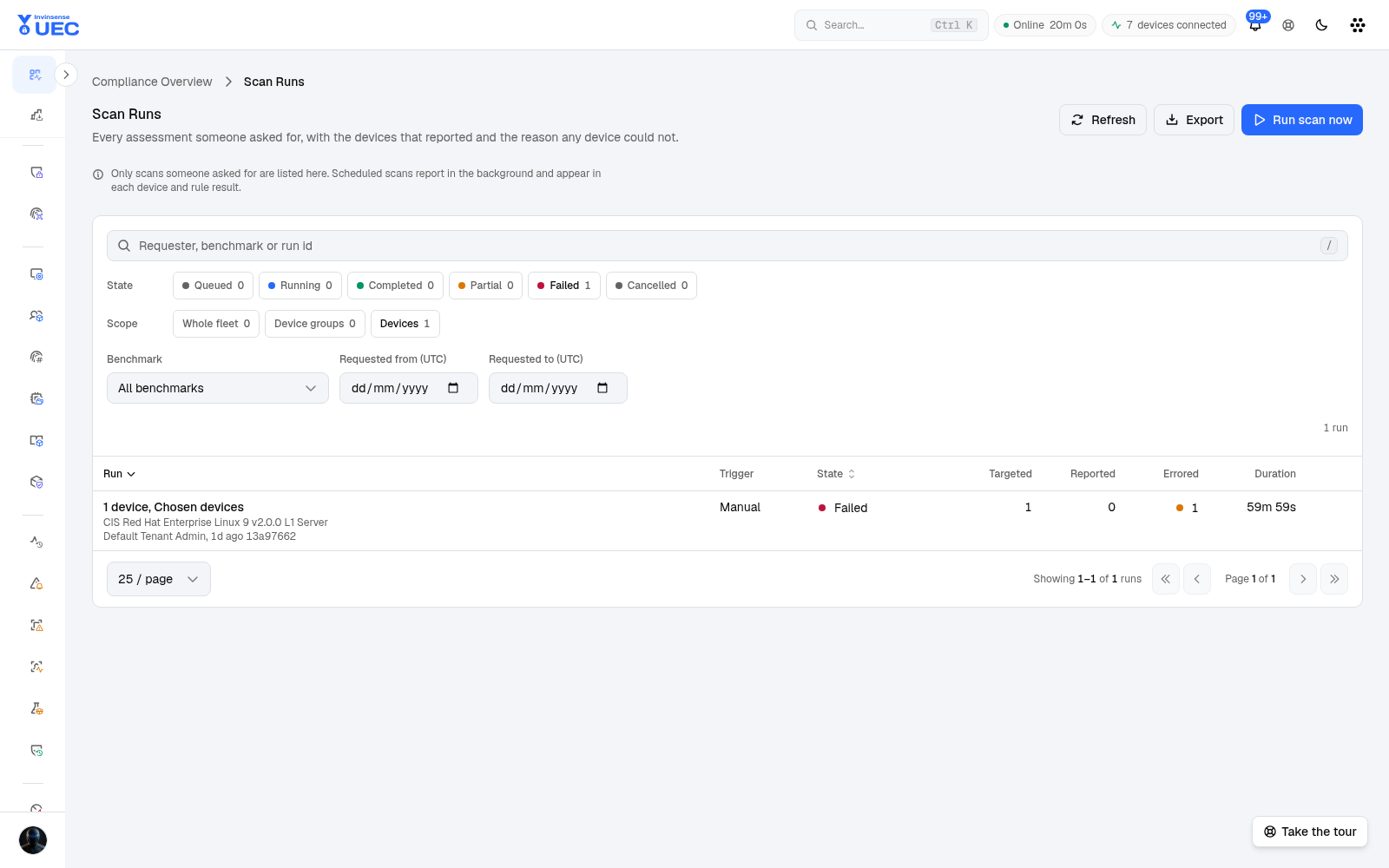The width and height of the screenshot is (1389, 868).
Task: Click the user avatar at the sidebar bottom
Action: click(33, 840)
